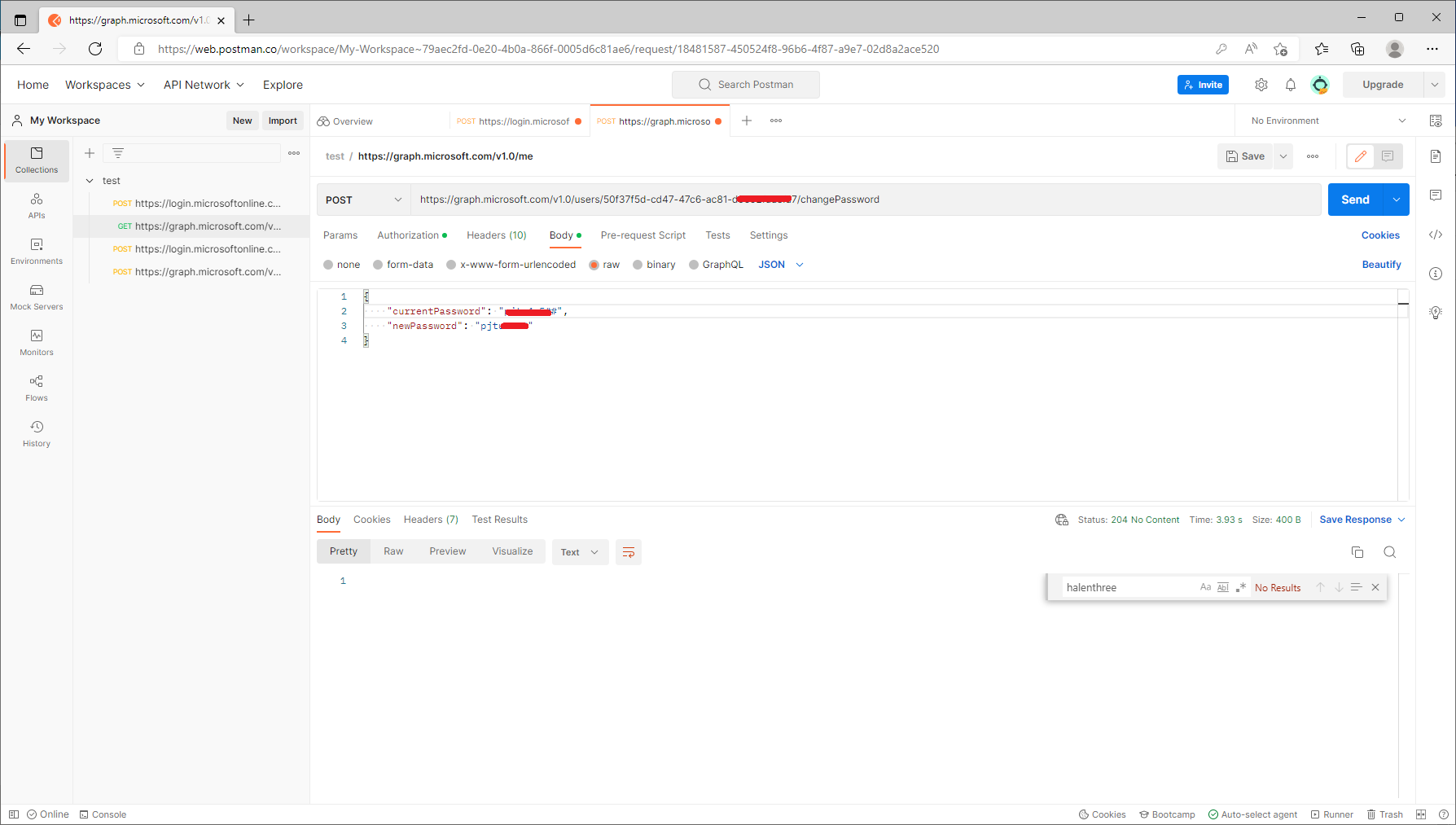Open the documentation icon in right sidebar

[x=1436, y=156]
